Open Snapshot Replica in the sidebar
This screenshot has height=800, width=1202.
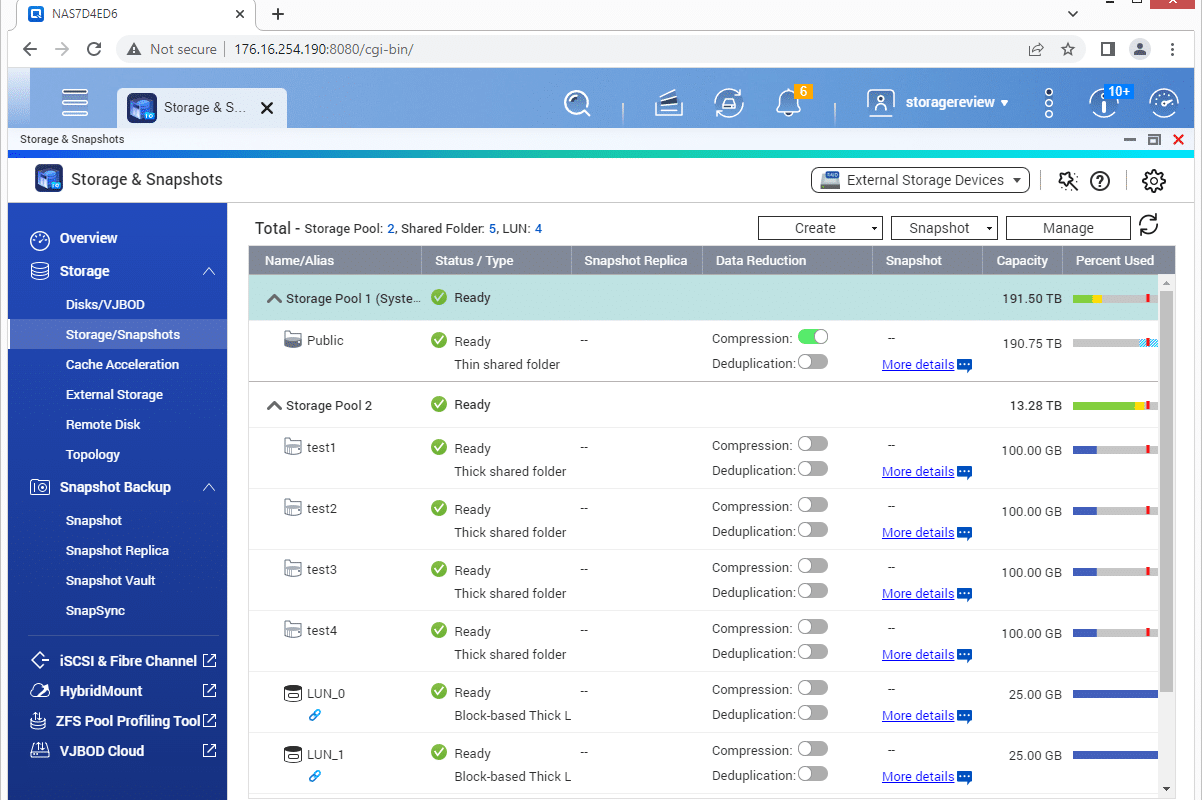click(x=117, y=550)
